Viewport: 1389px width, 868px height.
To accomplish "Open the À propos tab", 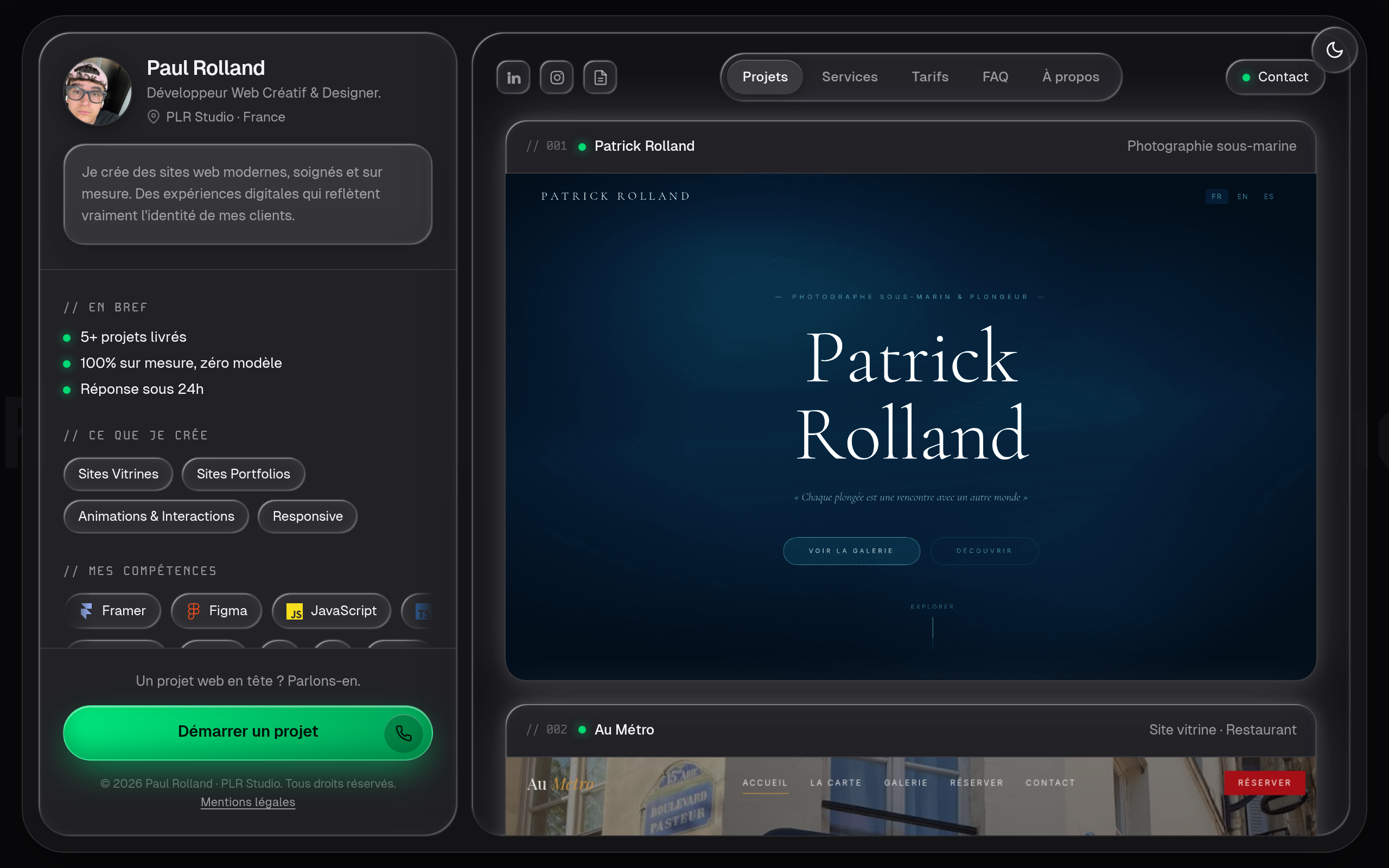I will click(1071, 77).
